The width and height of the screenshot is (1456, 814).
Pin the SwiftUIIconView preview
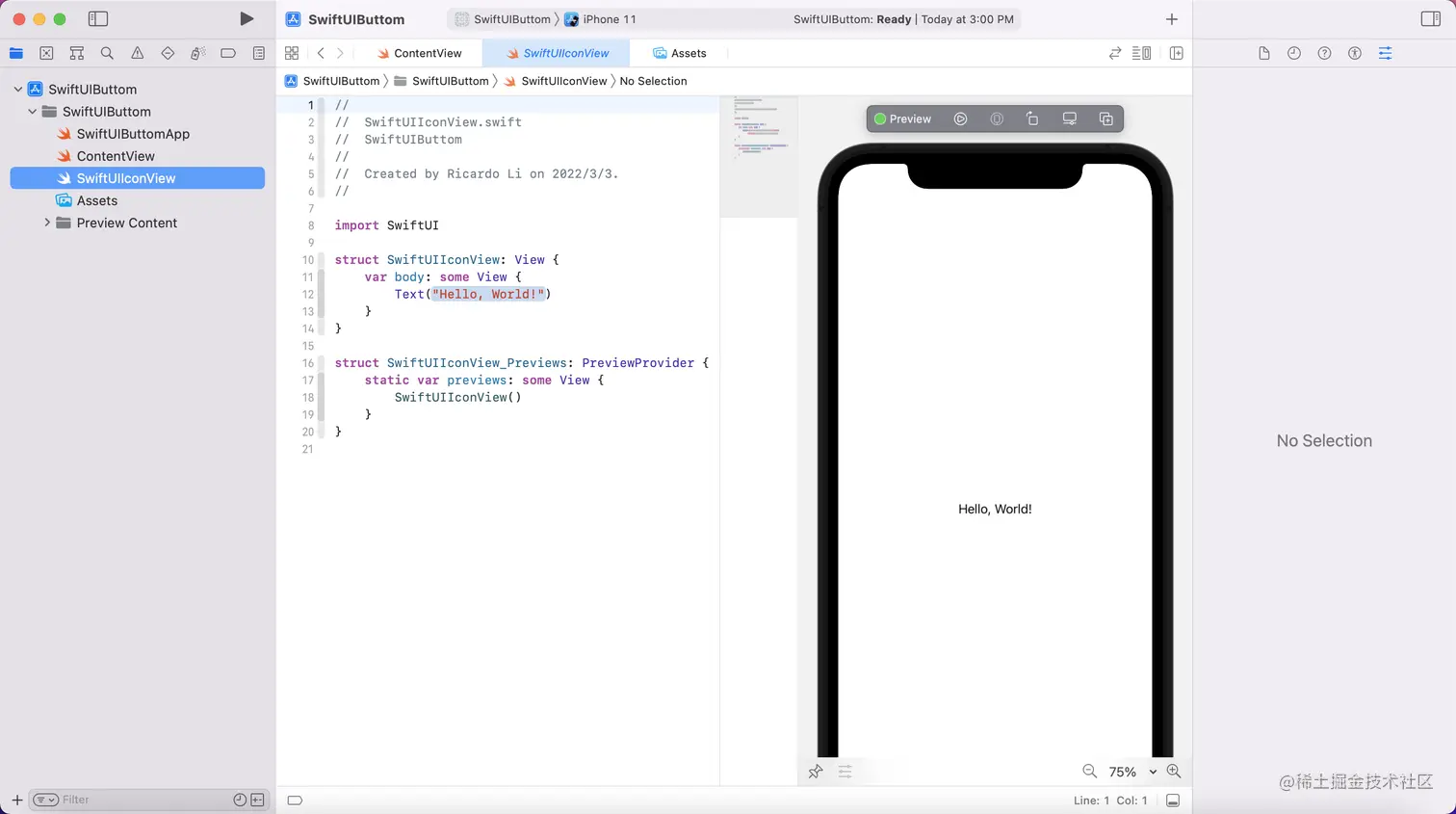point(816,772)
